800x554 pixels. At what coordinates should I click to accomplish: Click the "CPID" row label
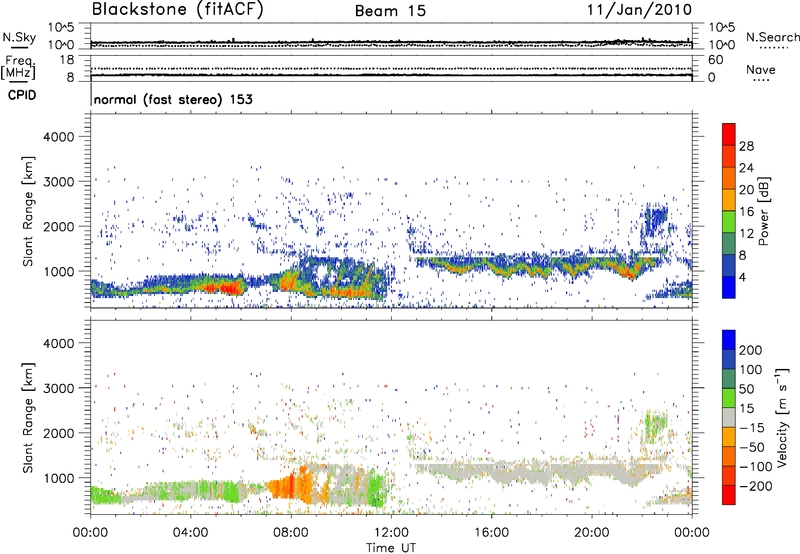(22, 95)
